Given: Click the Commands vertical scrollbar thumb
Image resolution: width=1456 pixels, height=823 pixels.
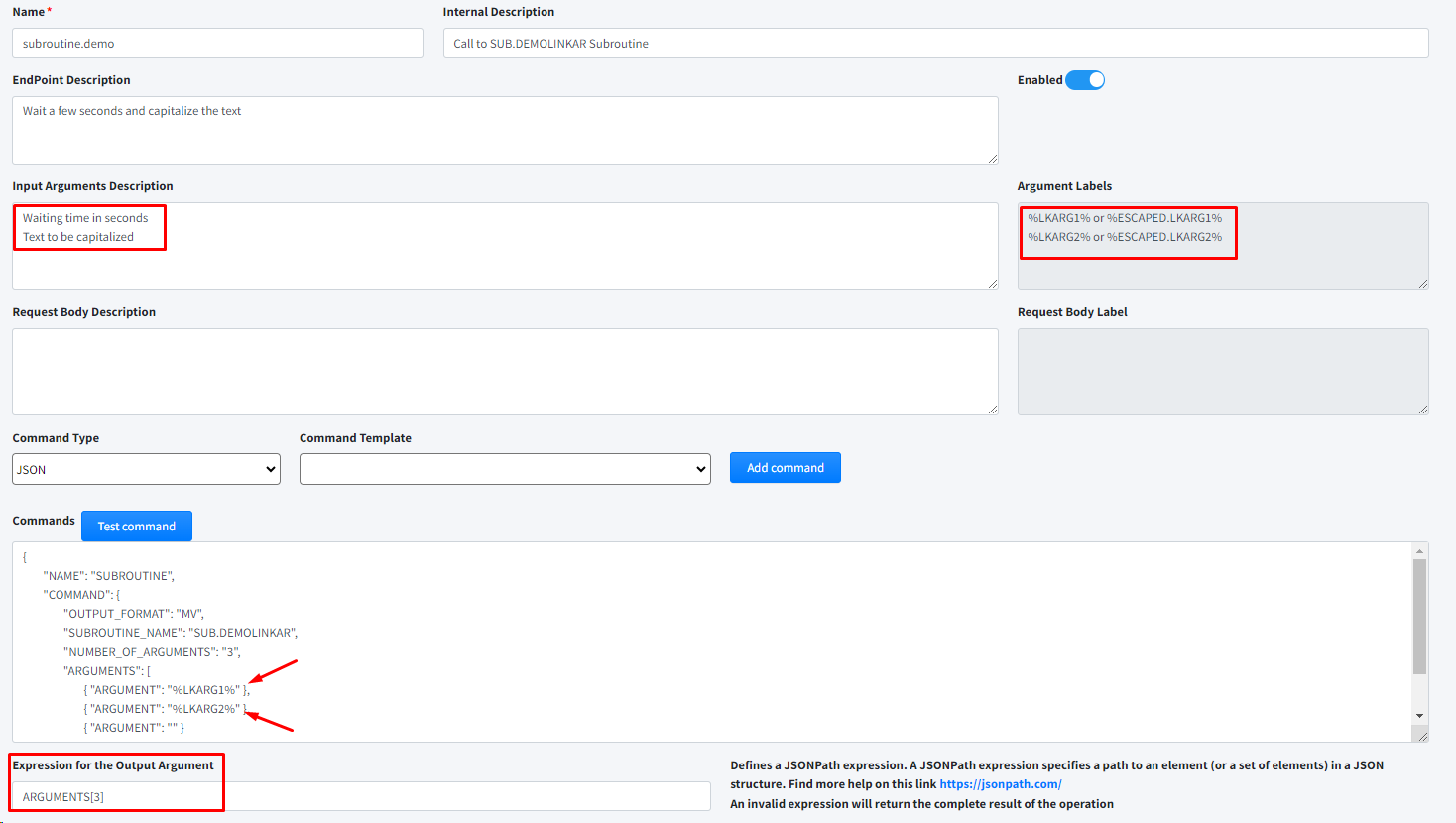Looking at the screenshot, I should pos(1419,615).
